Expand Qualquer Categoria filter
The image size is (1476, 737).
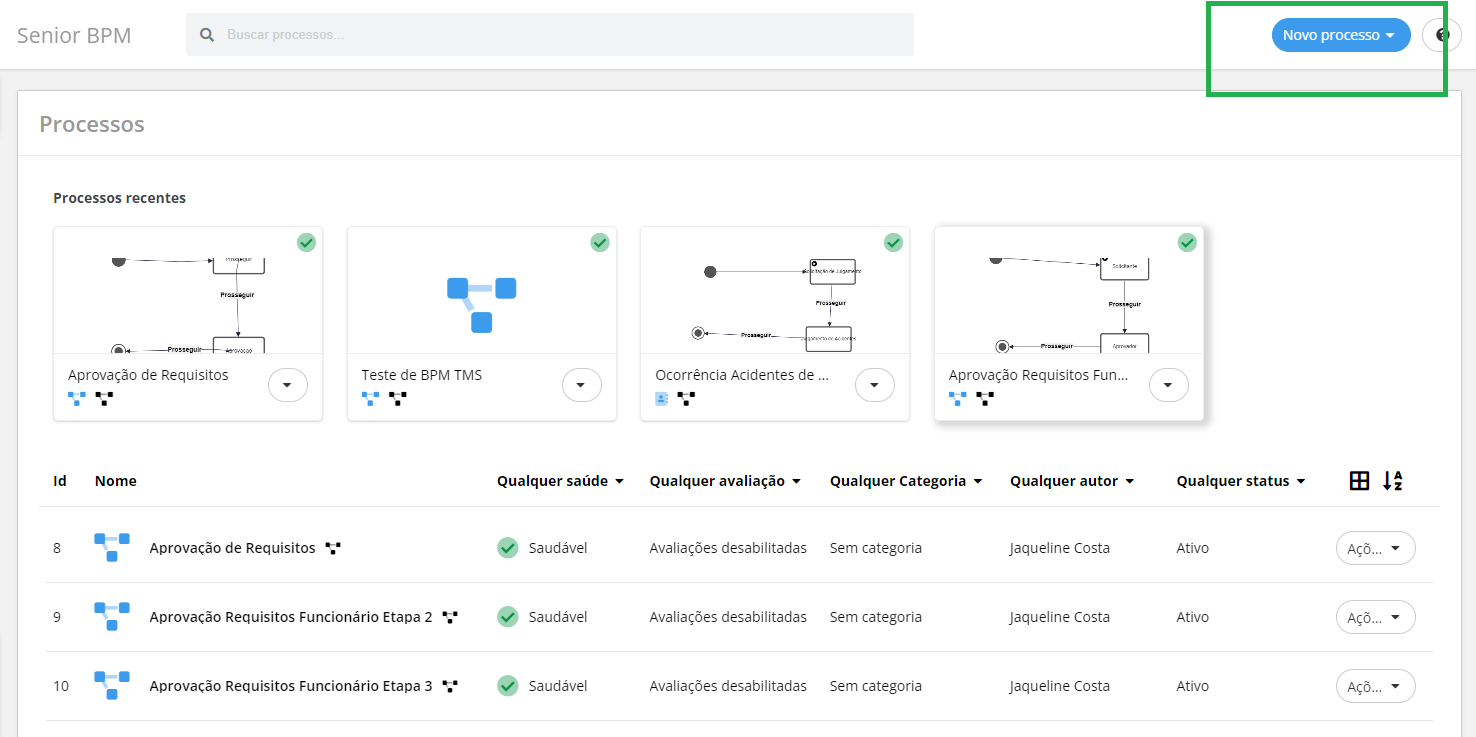tap(905, 481)
